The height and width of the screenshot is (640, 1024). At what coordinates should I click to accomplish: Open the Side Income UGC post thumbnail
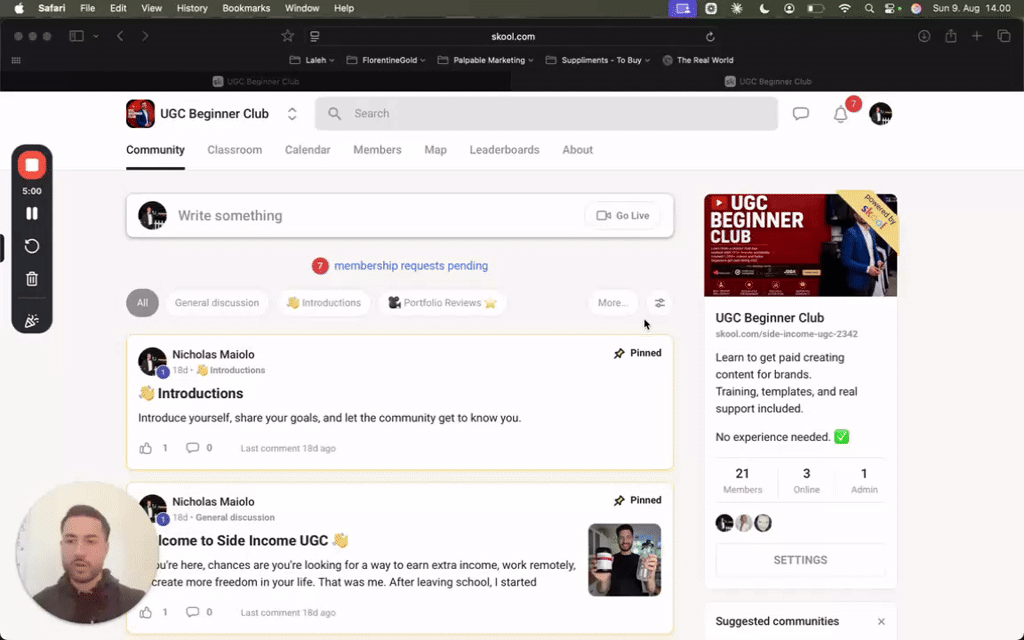pos(624,560)
